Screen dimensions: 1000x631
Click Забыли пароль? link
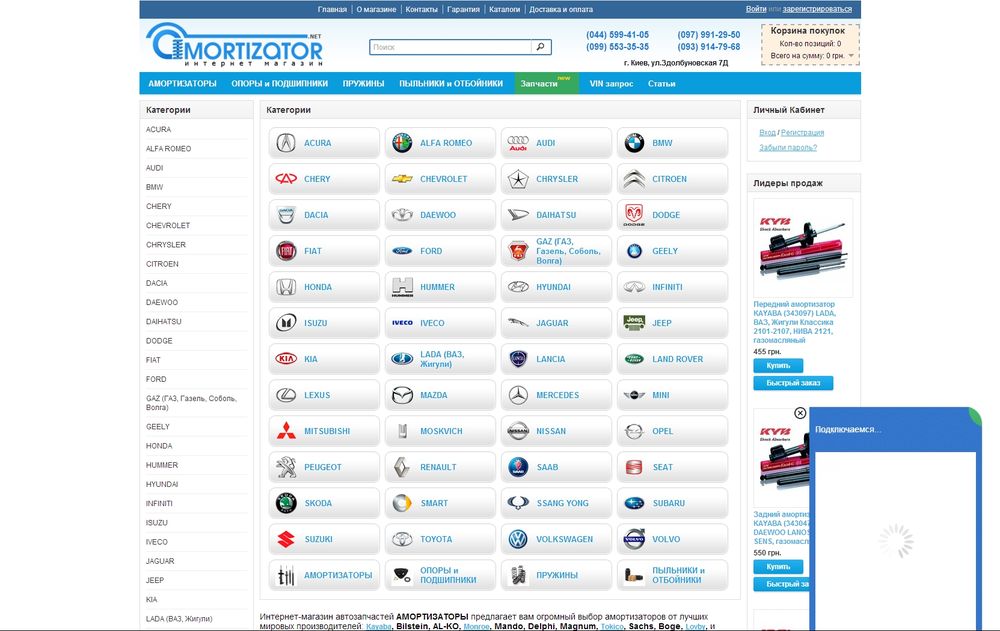788,147
